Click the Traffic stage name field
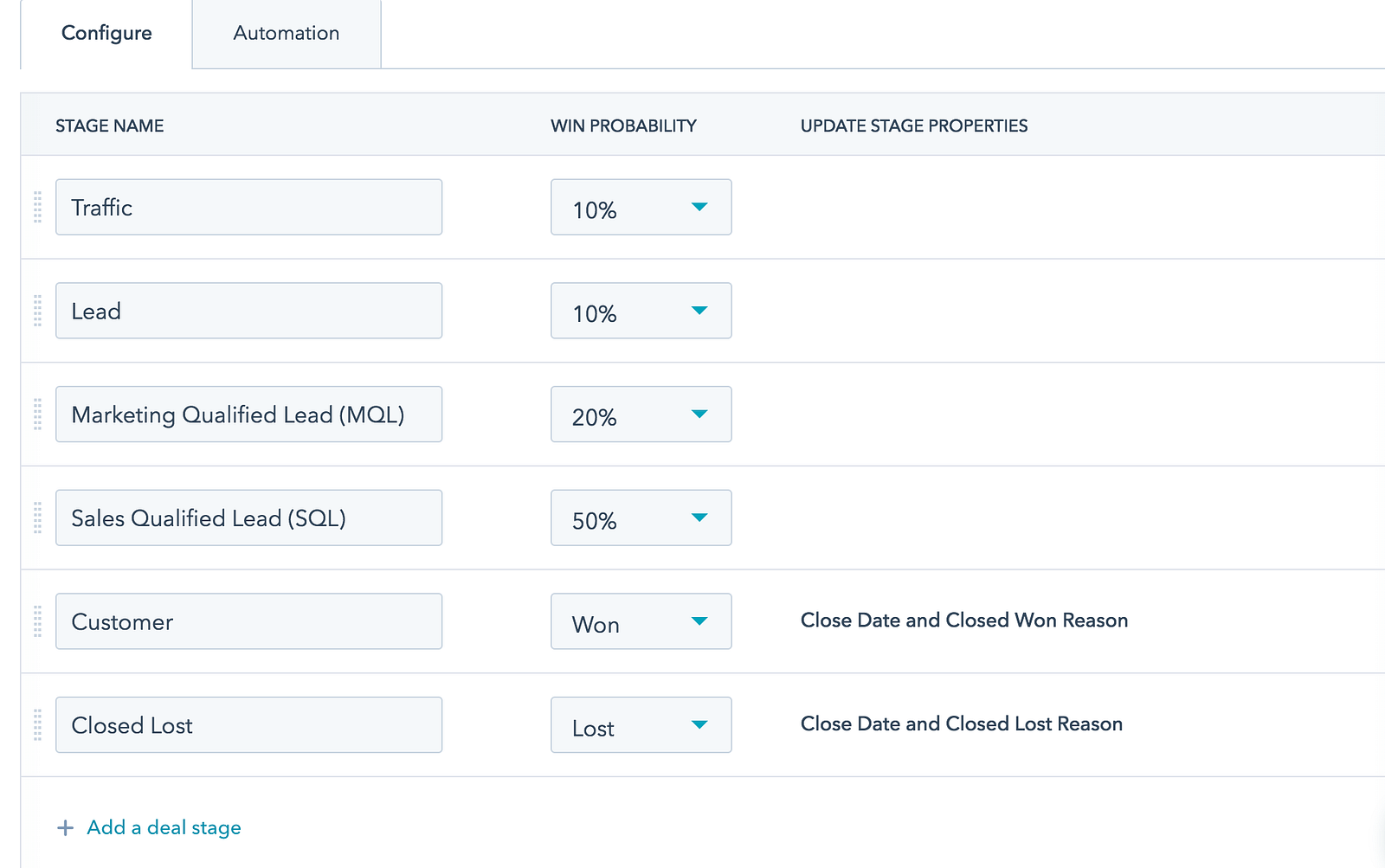 tap(248, 208)
